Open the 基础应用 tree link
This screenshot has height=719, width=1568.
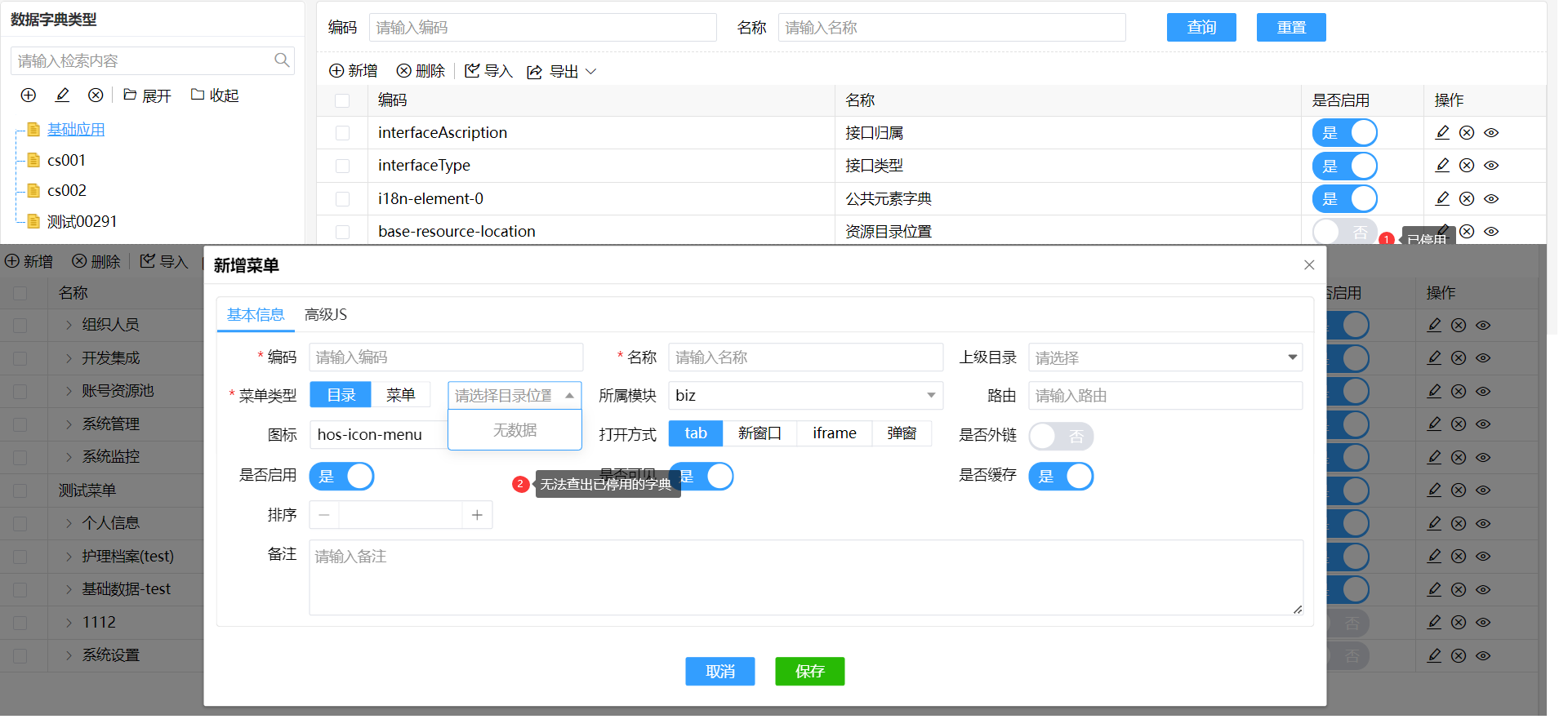pyautogui.click(x=76, y=130)
